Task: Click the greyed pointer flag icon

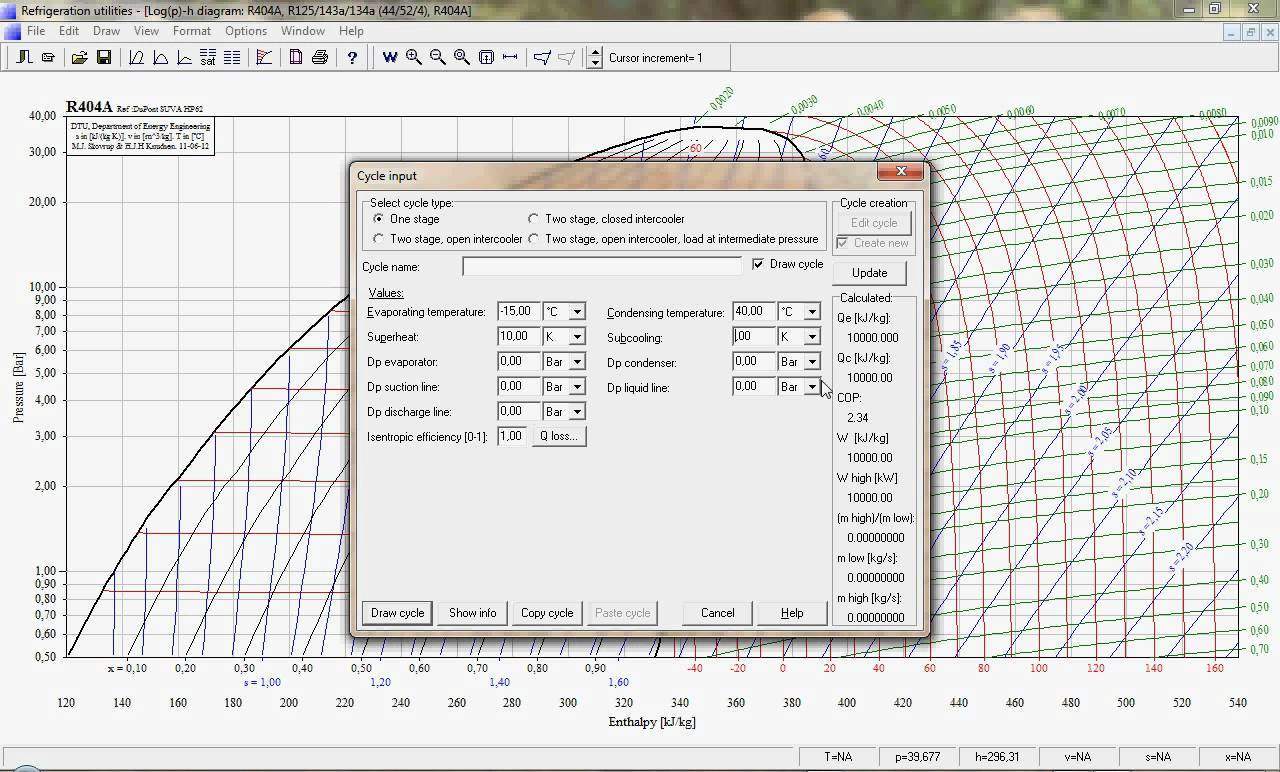Action: 566,58
